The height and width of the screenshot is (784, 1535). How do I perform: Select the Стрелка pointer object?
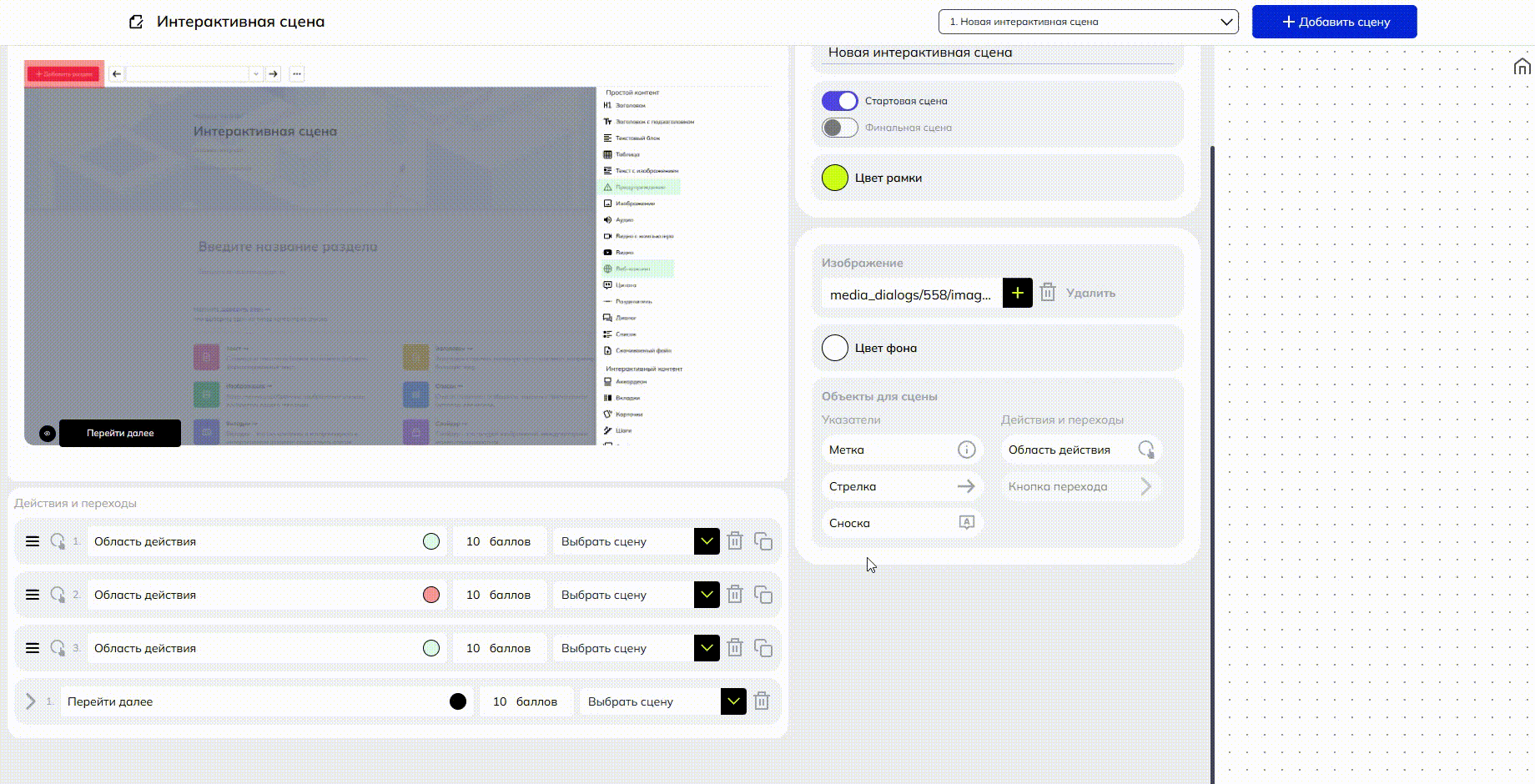coord(901,486)
